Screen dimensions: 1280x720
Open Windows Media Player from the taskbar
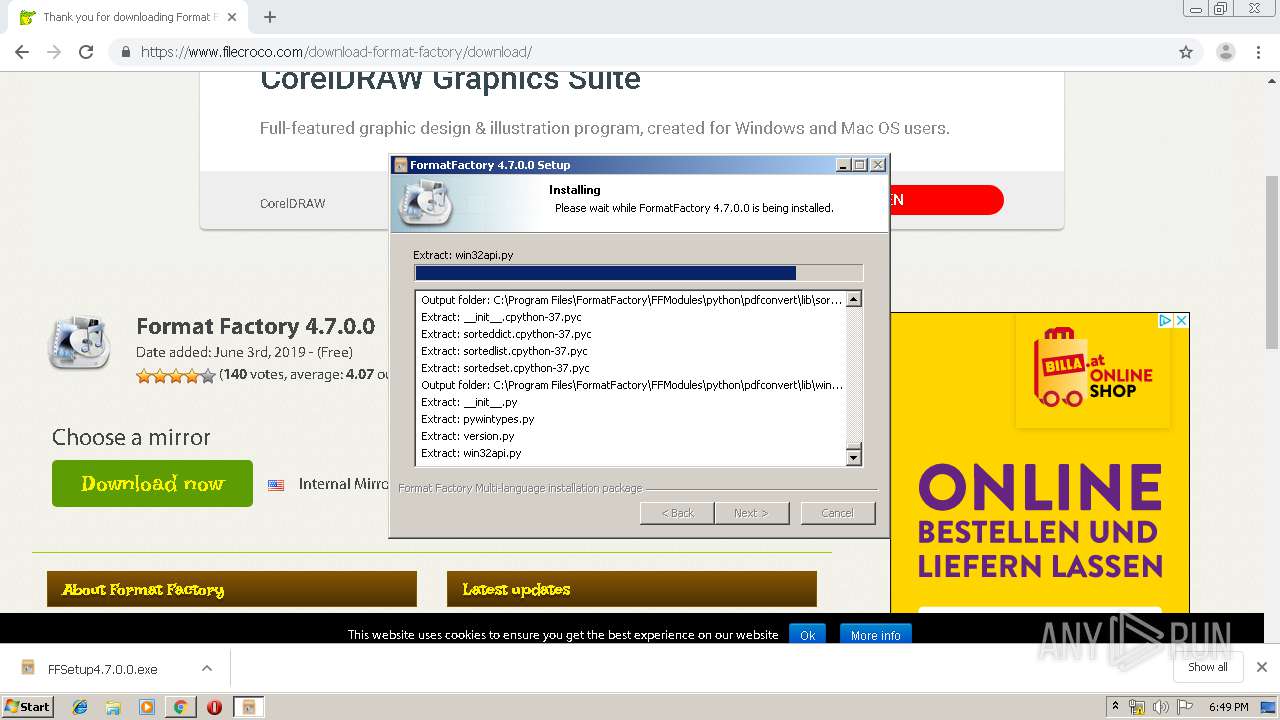[147, 707]
